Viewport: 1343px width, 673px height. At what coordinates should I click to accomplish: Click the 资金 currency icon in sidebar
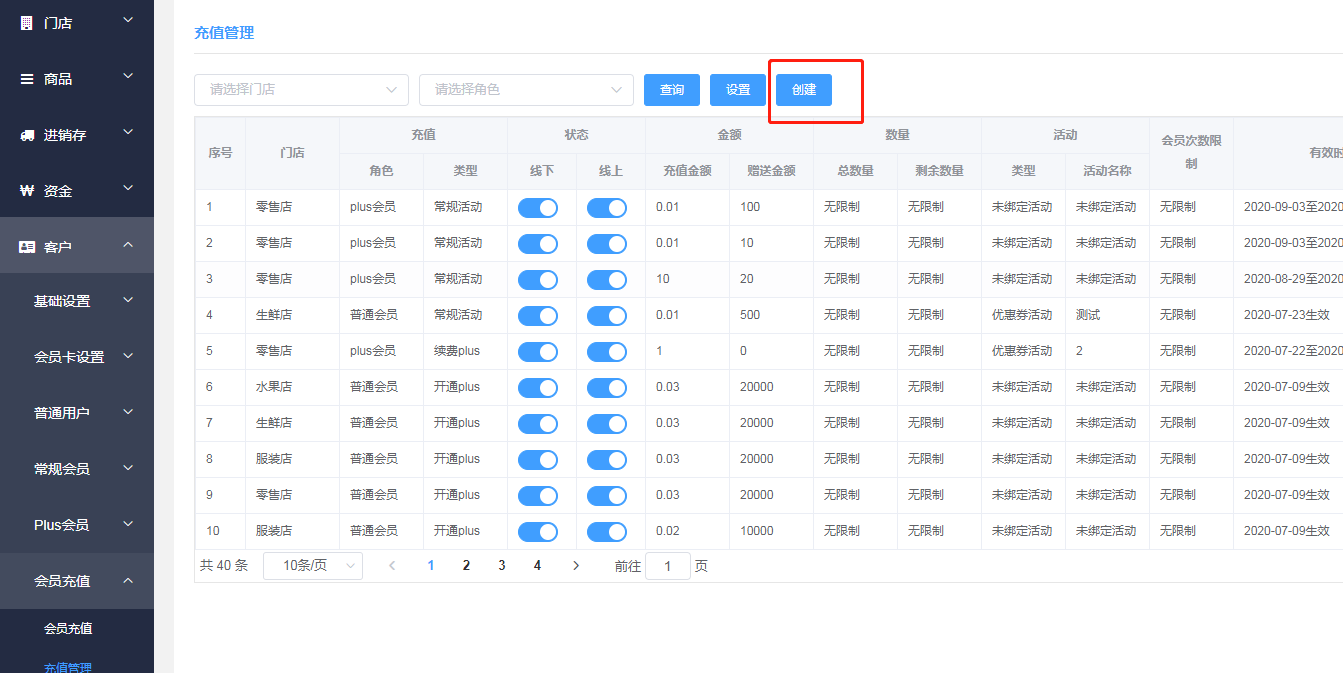[x=27, y=191]
